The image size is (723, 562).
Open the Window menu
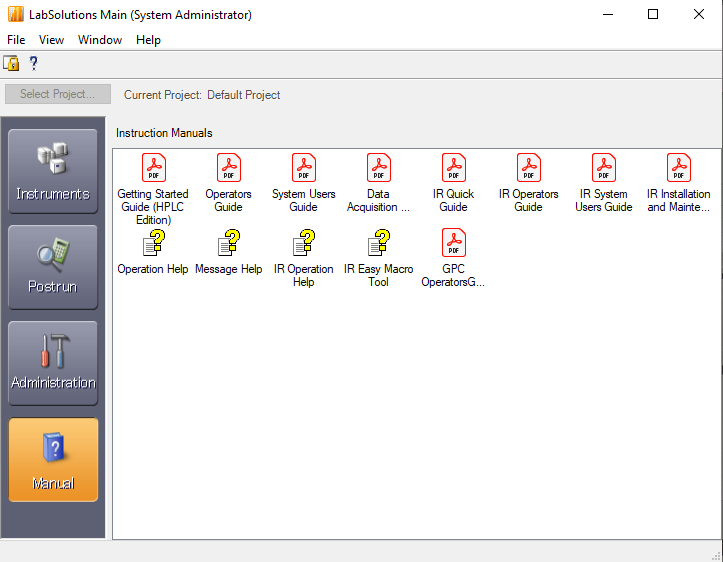pyautogui.click(x=100, y=40)
